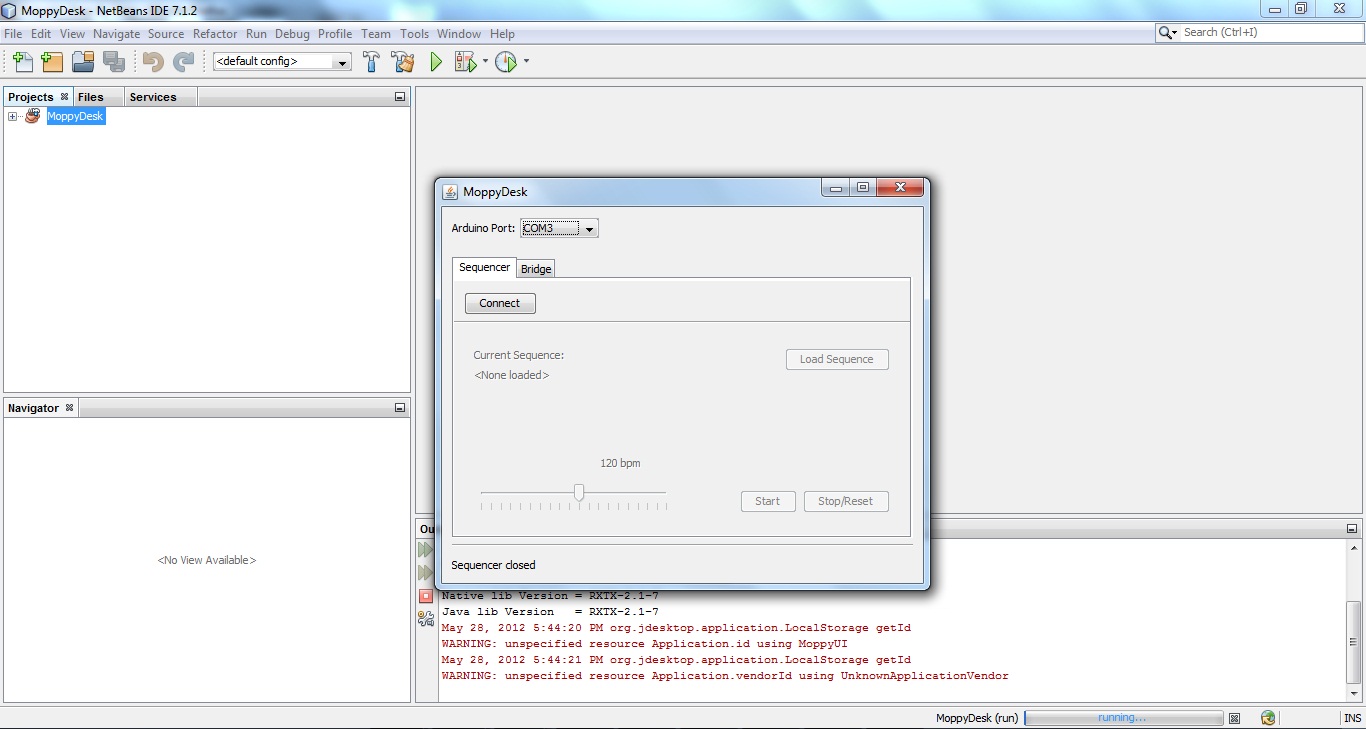
Task: Click the New Project toolbar icon
Action: point(52,62)
